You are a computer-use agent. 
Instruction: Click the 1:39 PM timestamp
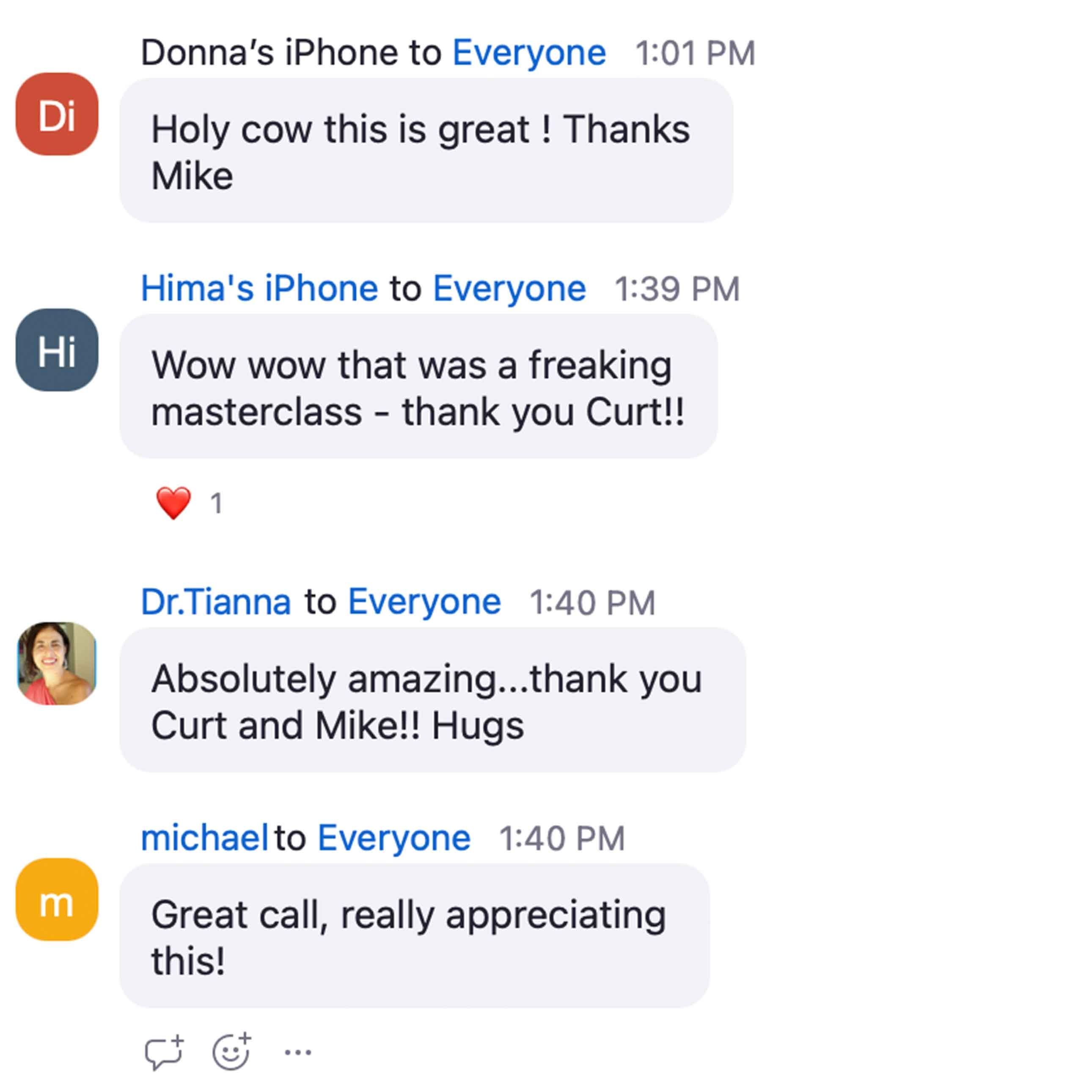[677, 289]
